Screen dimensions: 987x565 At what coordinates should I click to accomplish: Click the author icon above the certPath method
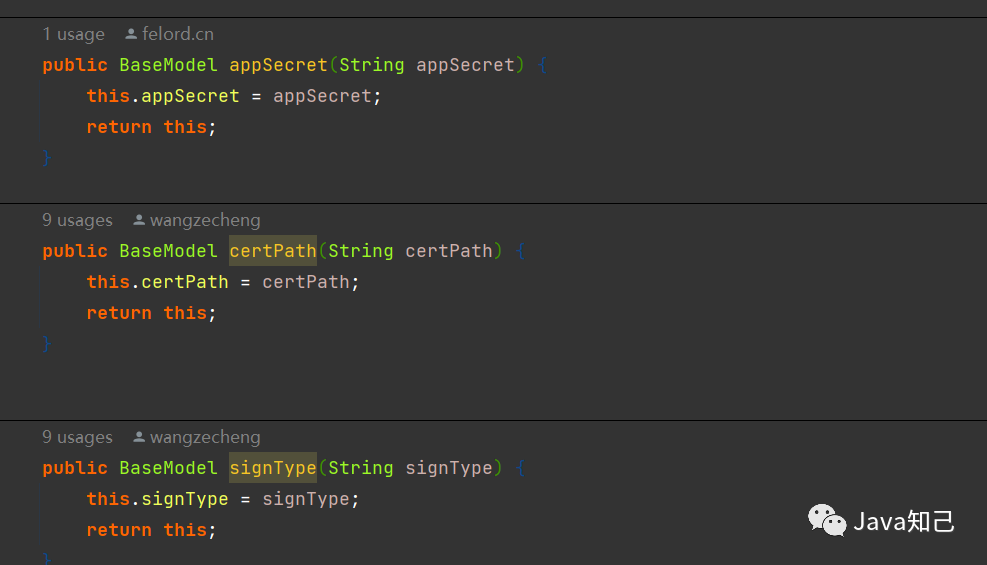pyautogui.click(x=139, y=220)
